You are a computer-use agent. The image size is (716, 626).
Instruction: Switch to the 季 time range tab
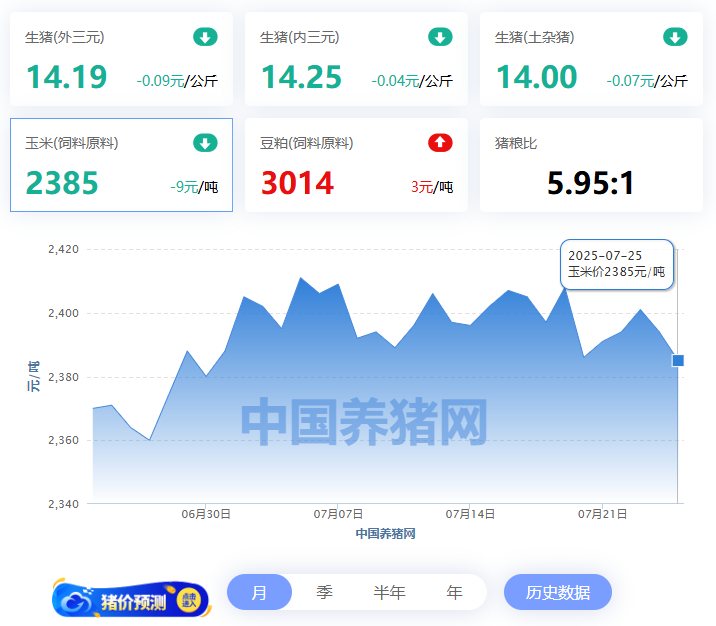click(324, 592)
